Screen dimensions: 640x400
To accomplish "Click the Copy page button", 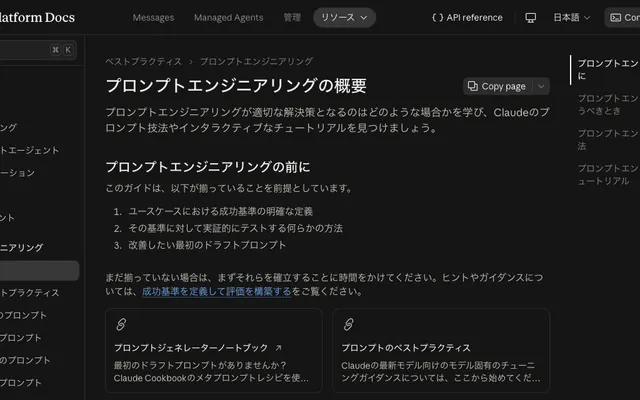I will [x=497, y=86].
